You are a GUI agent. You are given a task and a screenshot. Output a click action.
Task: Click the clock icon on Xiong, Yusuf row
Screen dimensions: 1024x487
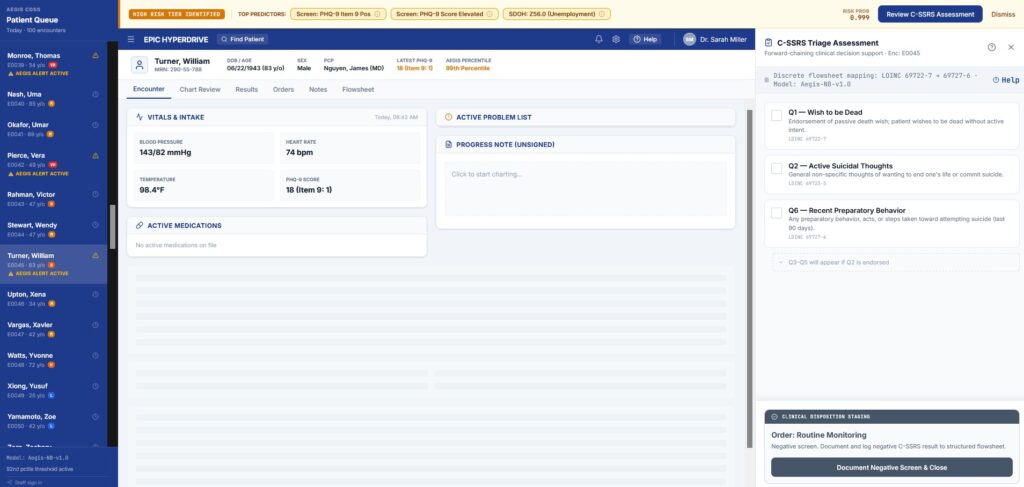95,386
